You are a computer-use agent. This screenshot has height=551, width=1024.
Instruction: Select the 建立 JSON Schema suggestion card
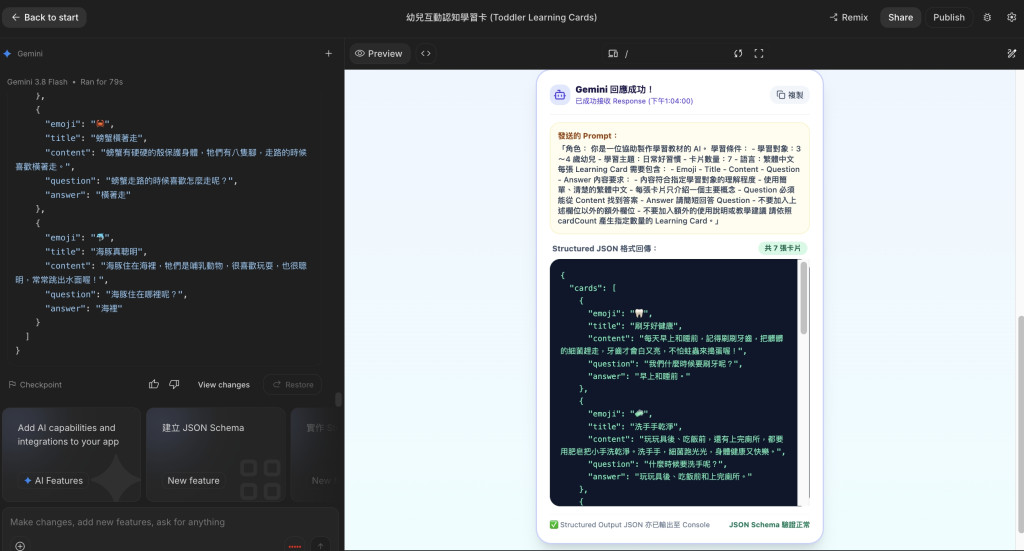pyautogui.click(x=216, y=454)
